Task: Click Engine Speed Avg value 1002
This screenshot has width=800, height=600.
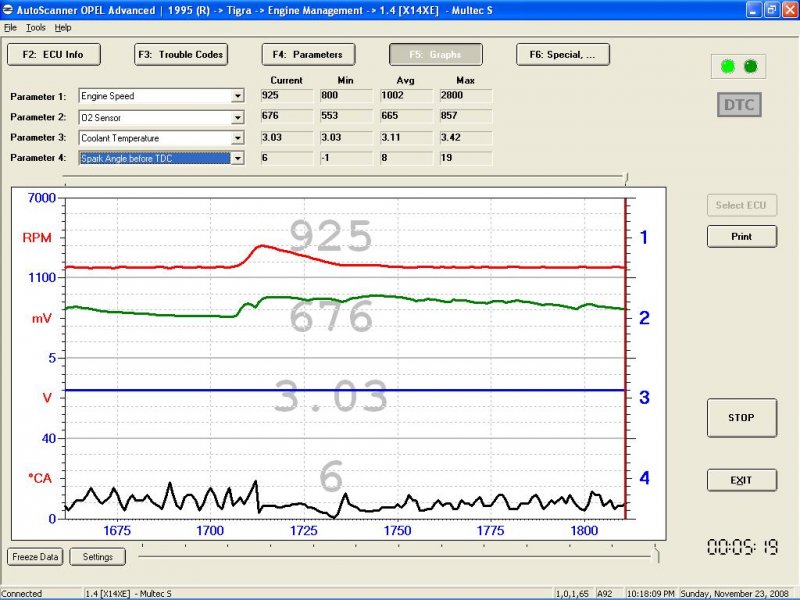Action: point(406,95)
